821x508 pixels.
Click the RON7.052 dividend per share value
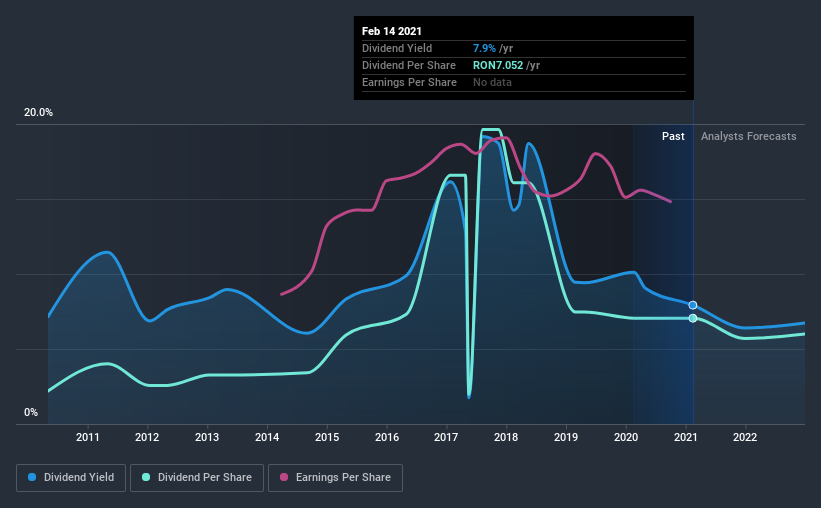[498, 65]
